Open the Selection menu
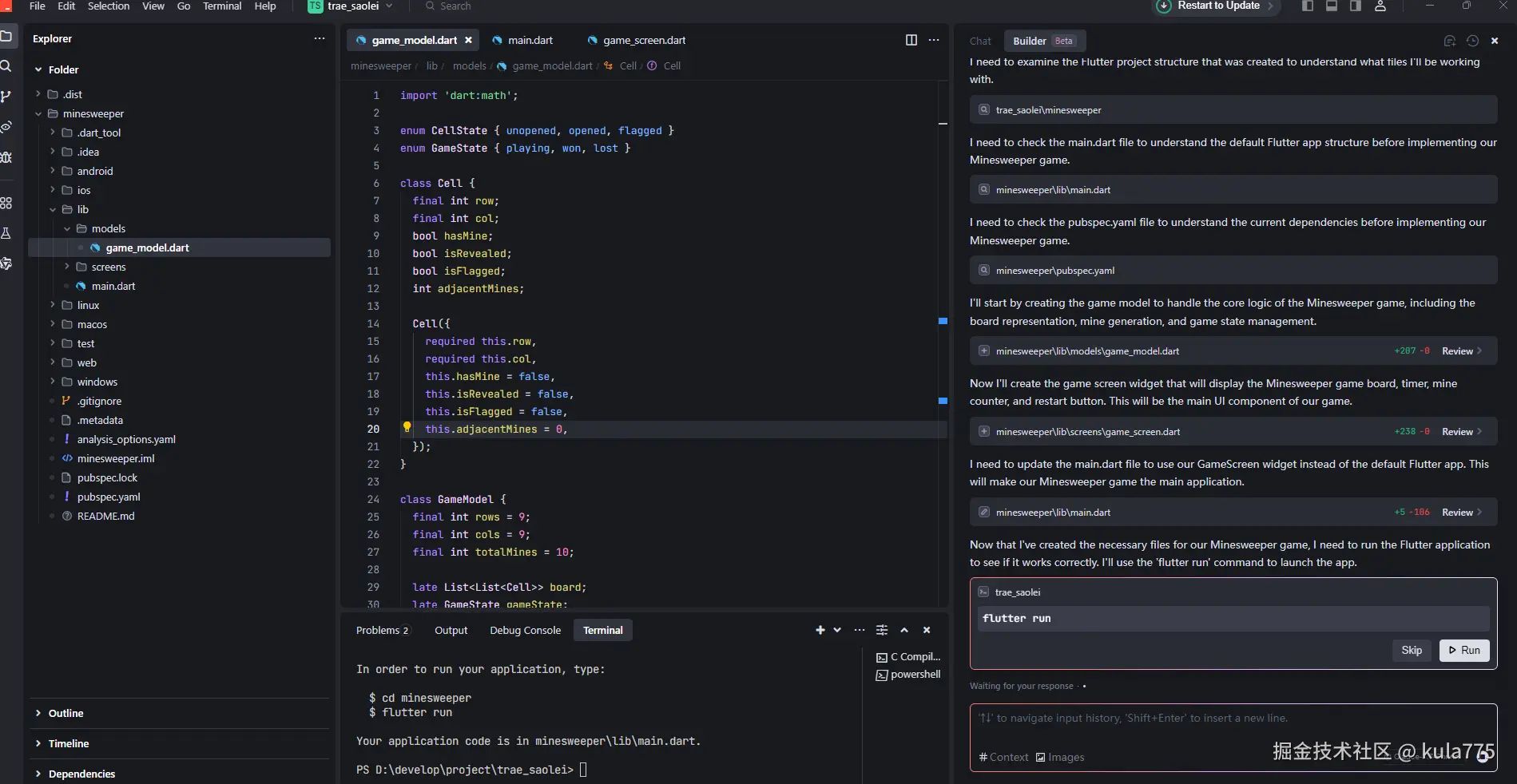Screen dimensions: 1517x784 109,6
